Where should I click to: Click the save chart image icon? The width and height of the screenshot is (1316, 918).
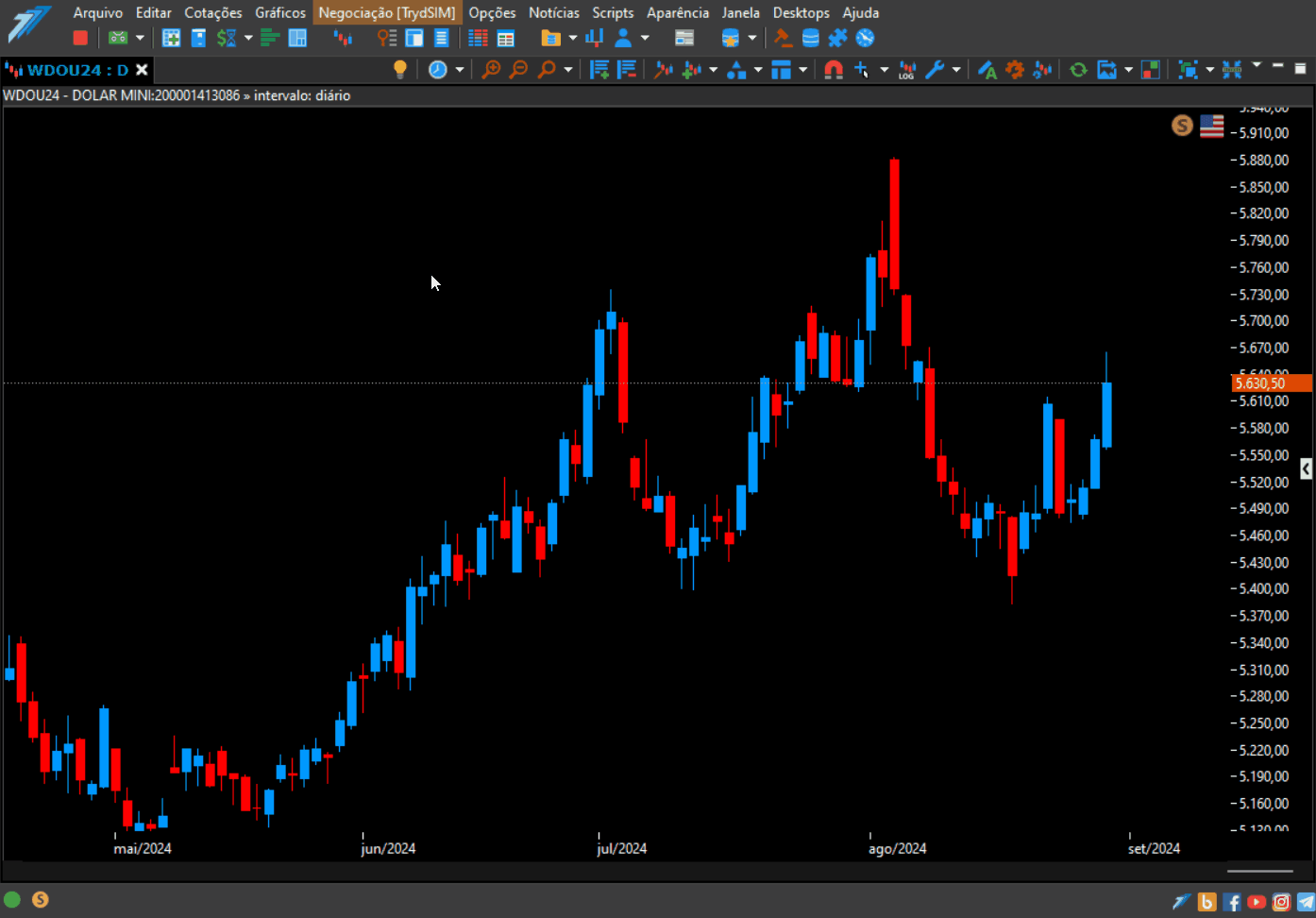1106,69
